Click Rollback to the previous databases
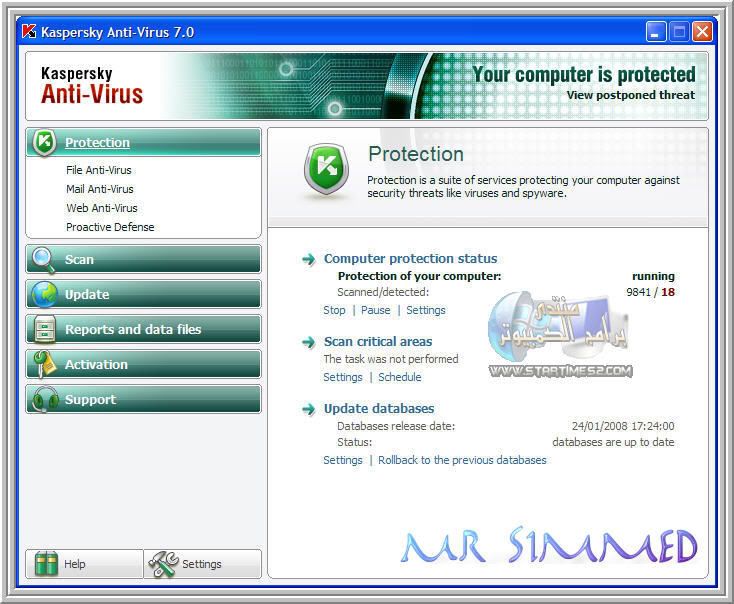734x604 pixels. [x=462, y=460]
